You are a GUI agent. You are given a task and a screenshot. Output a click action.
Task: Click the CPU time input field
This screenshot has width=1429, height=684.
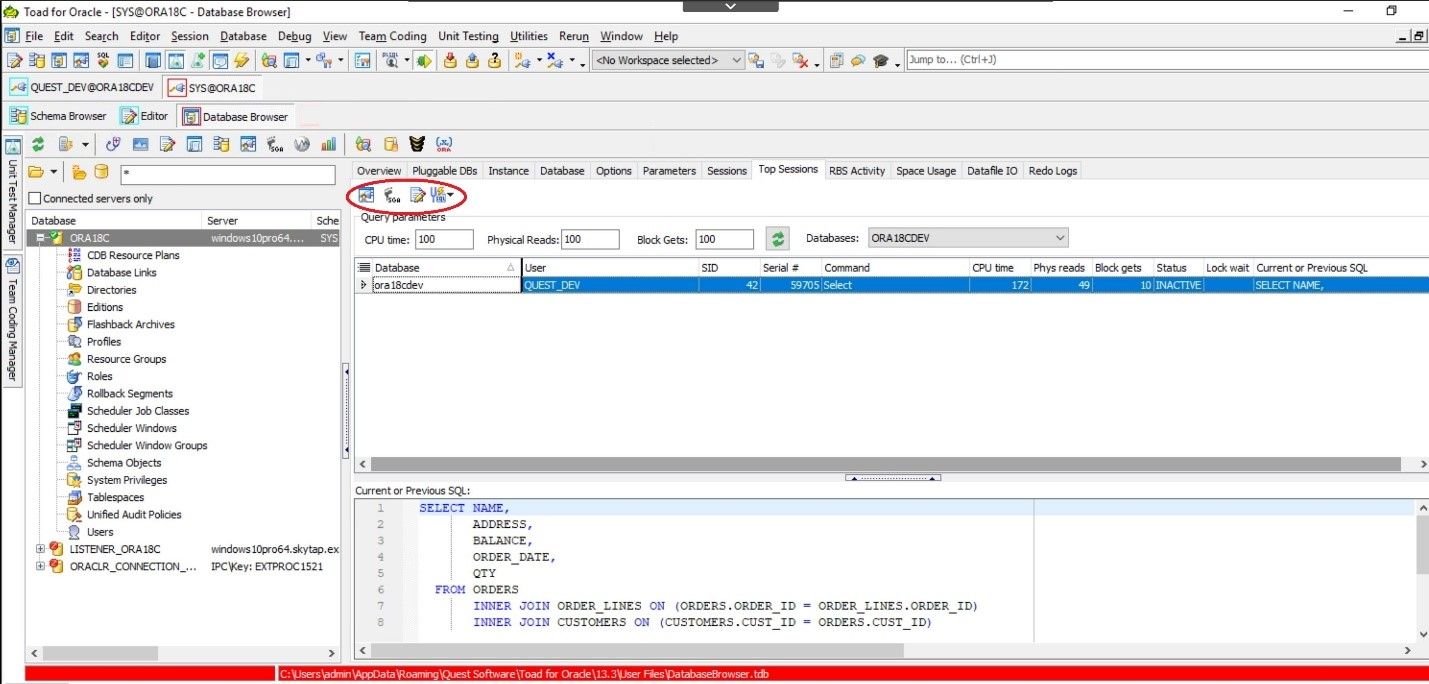[444, 239]
